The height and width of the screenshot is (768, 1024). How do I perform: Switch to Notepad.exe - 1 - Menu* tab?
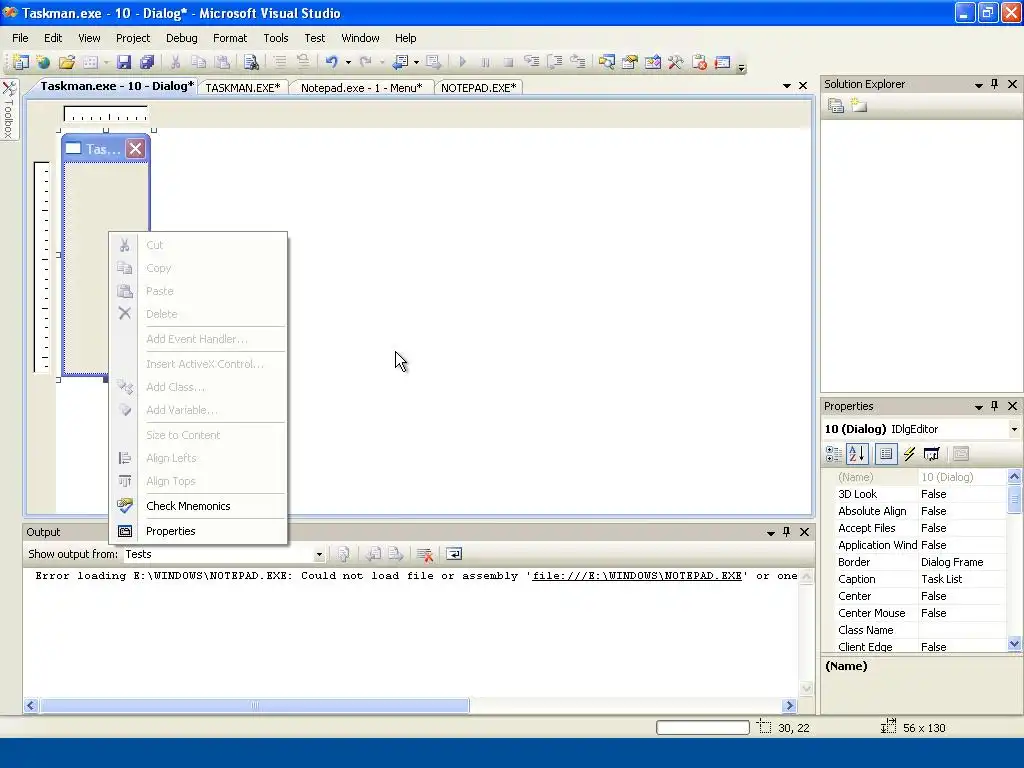(x=361, y=88)
